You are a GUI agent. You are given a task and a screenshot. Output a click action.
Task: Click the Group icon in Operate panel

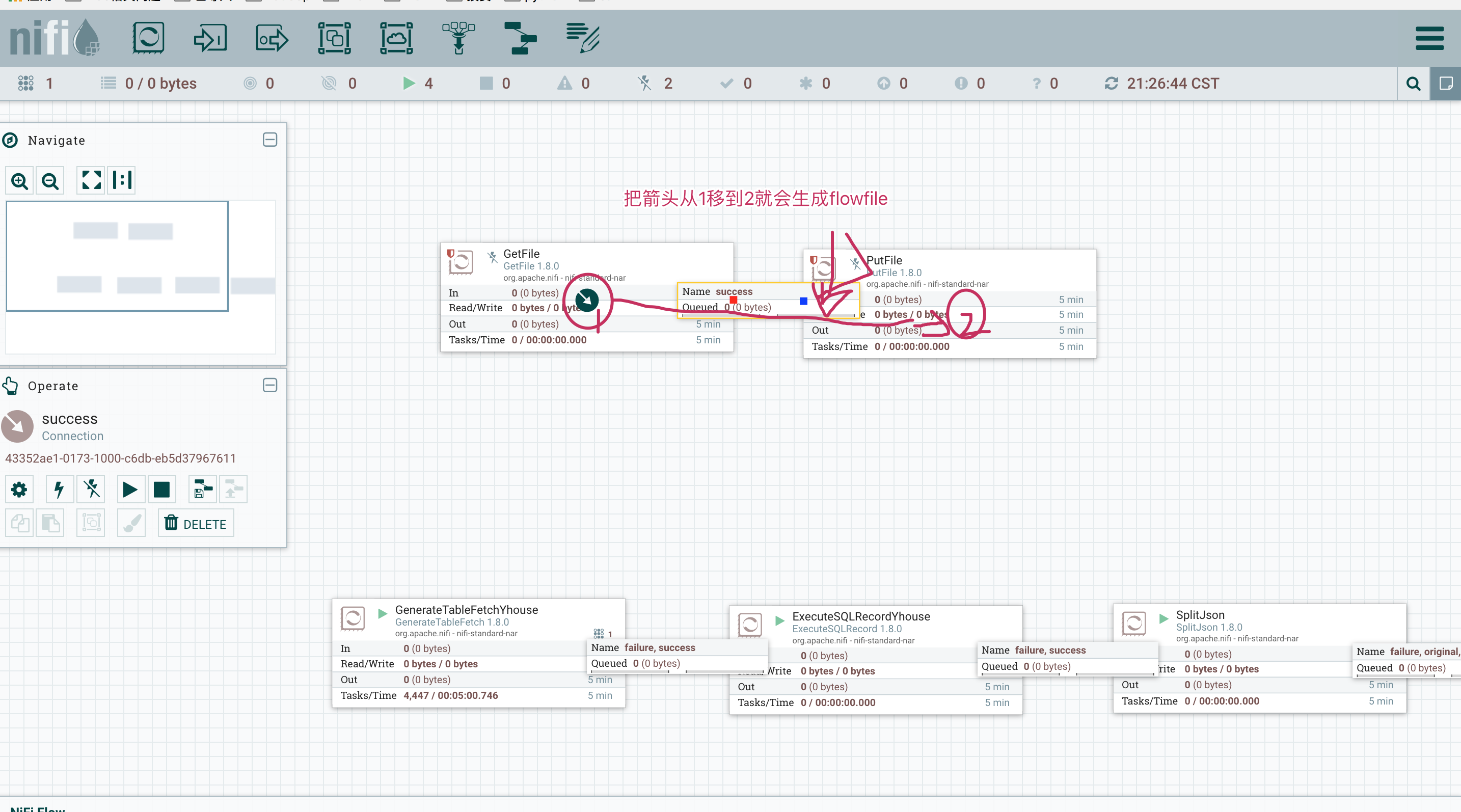(91, 523)
